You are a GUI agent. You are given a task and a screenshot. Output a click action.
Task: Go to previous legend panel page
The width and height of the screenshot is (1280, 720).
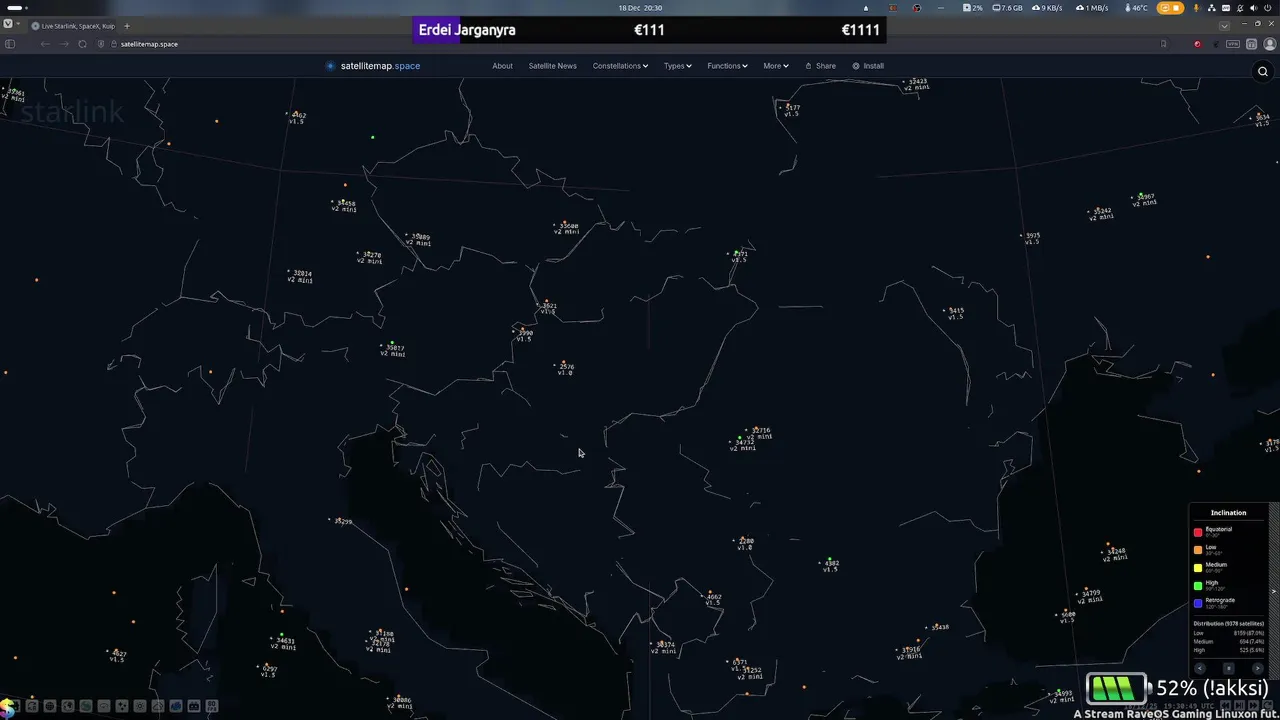(x=1200, y=668)
